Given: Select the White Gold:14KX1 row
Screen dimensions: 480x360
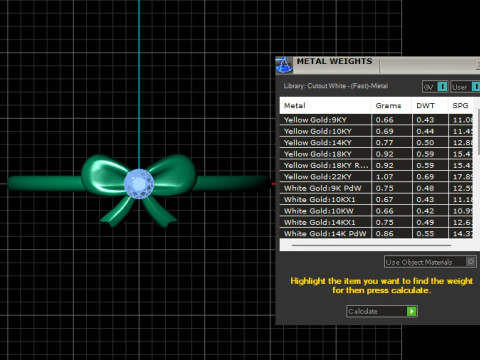Looking at the screenshot, I should pyautogui.click(x=376, y=222).
